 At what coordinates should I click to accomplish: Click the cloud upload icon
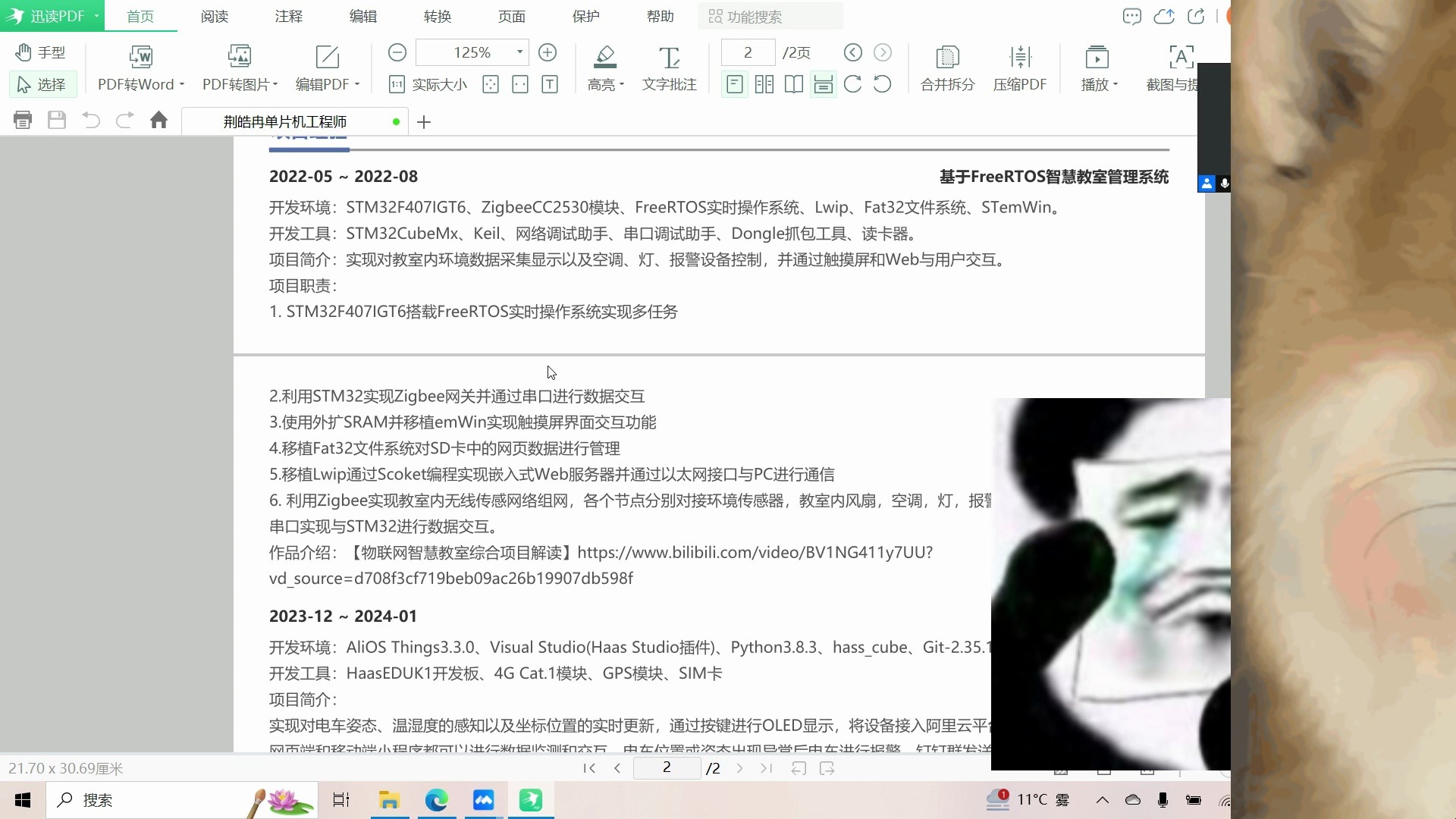[1164, 16]
